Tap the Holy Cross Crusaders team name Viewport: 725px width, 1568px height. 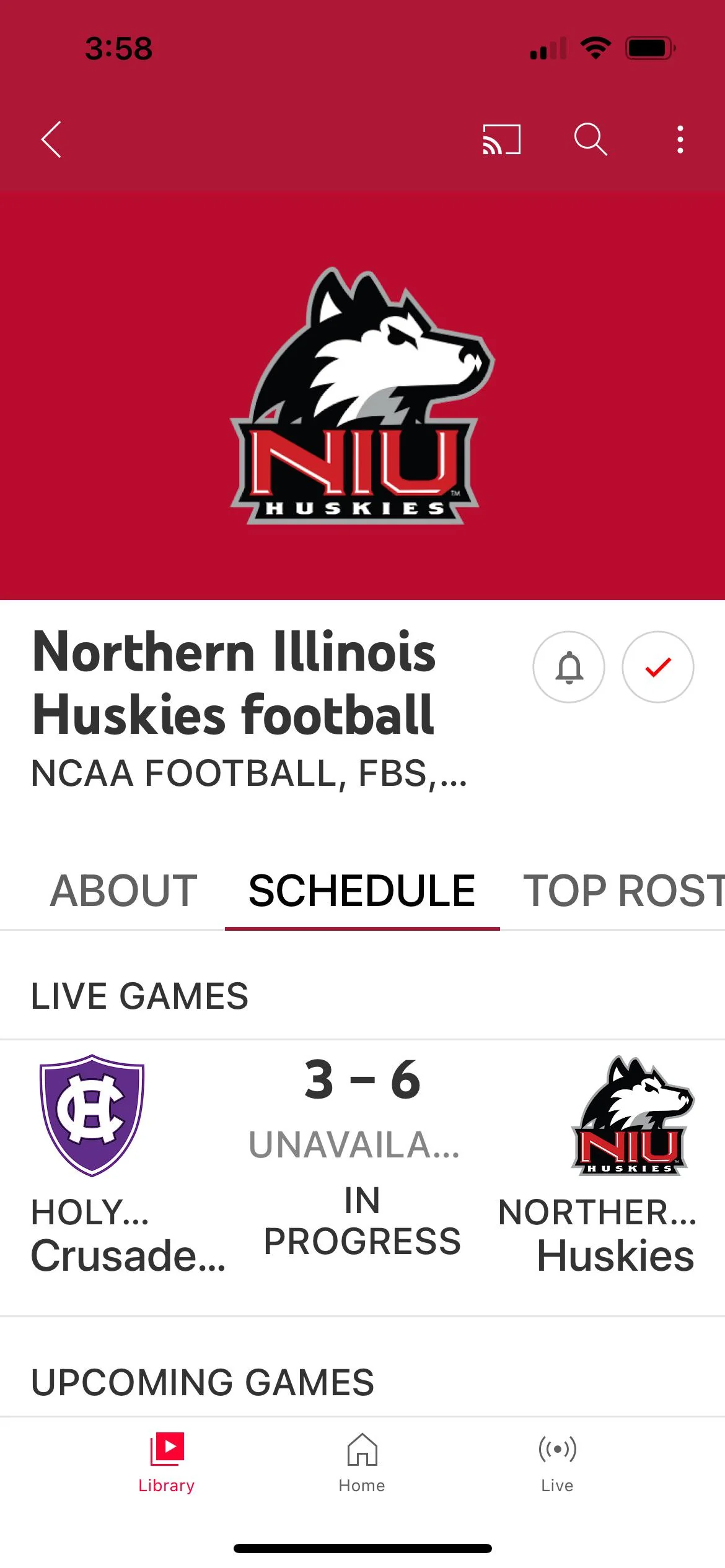click(128, 1234)
